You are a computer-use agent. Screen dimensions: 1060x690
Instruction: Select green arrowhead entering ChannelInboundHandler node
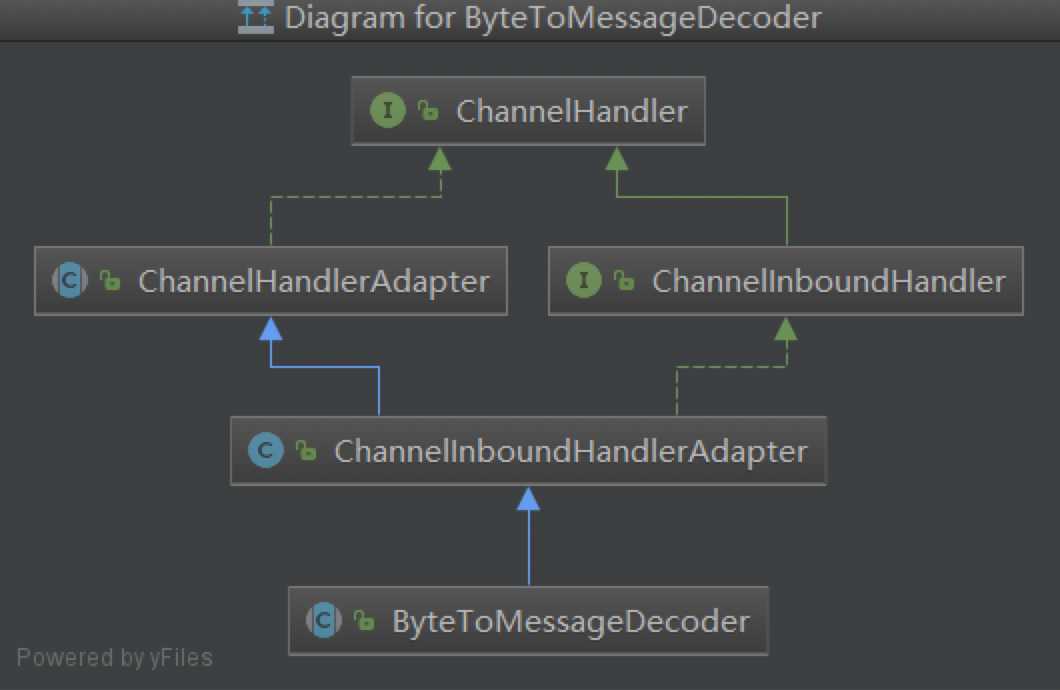click(x=786, y=330)
